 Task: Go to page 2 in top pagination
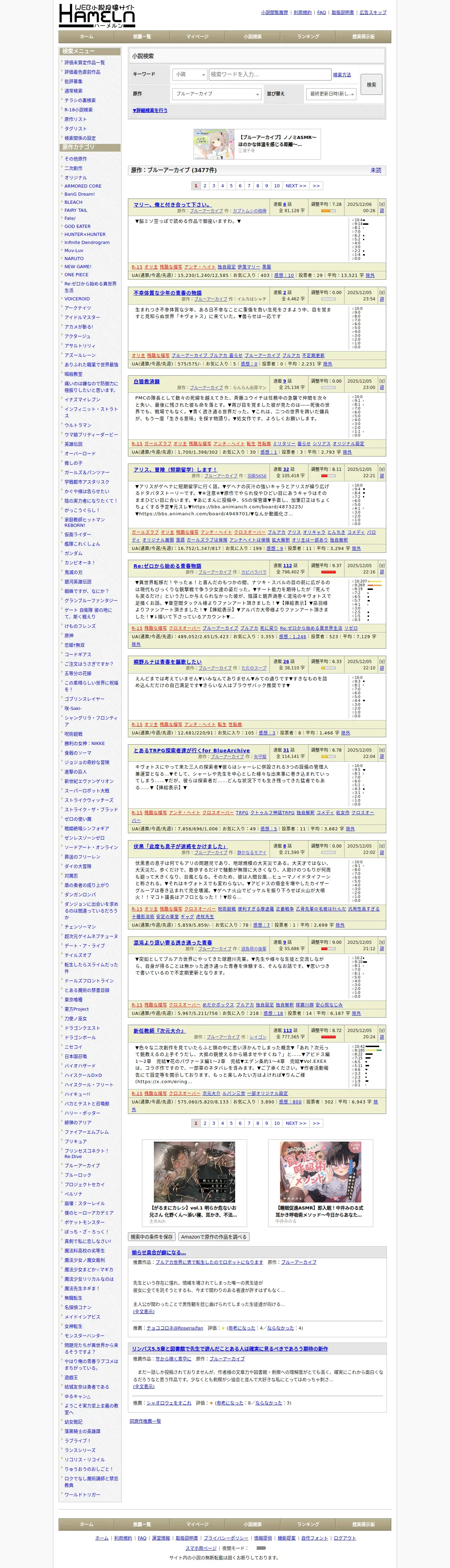coord(205,186)
